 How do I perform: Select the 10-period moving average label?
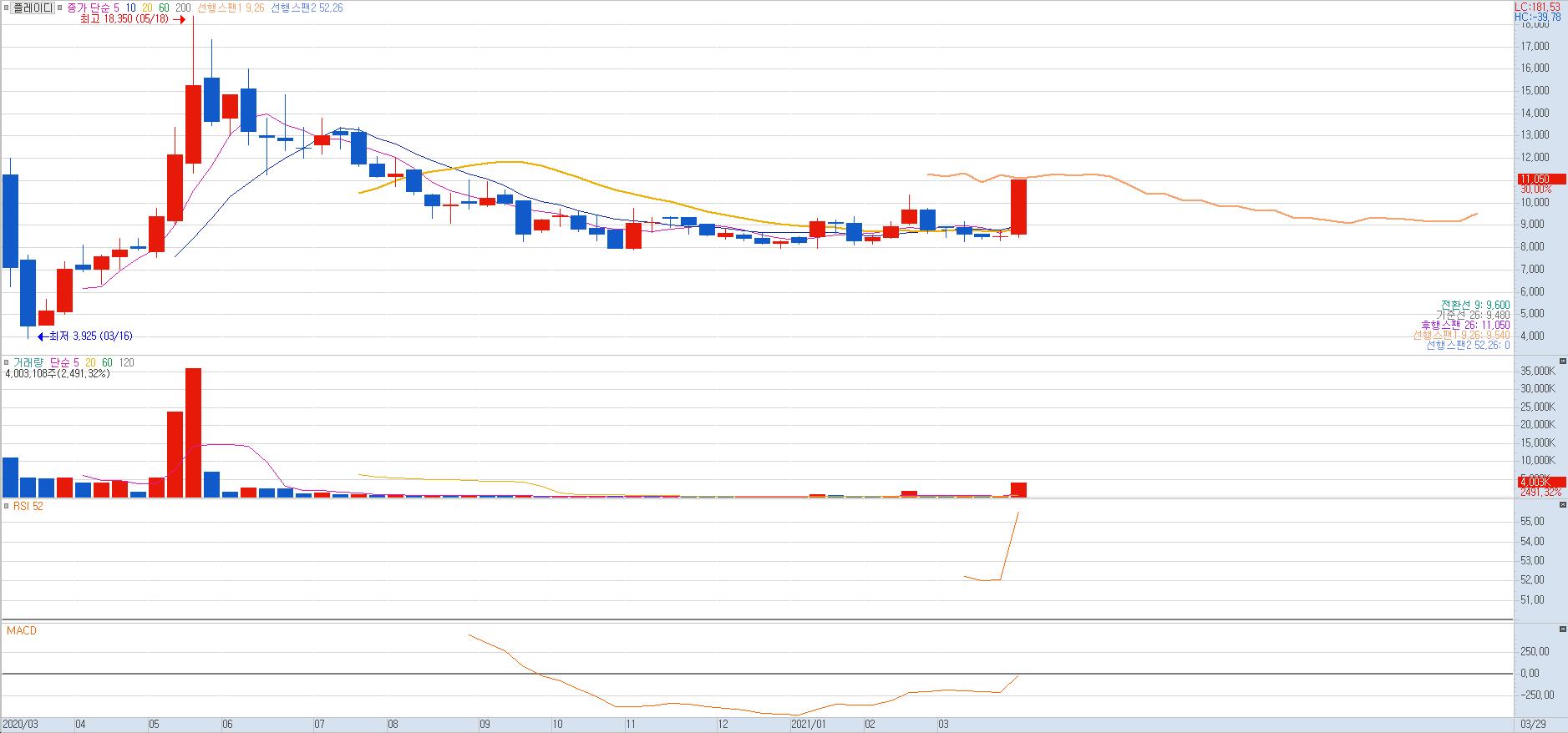coord(131,8)
